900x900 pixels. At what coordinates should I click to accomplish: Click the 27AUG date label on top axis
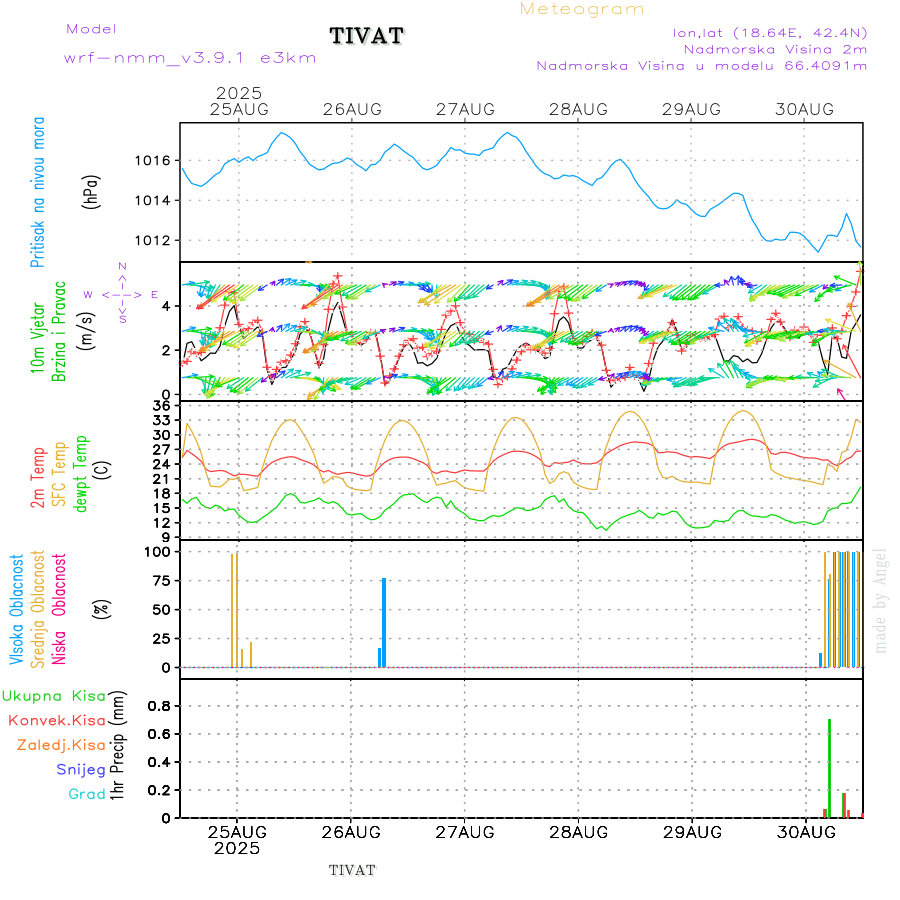click(x=465, y=109)
